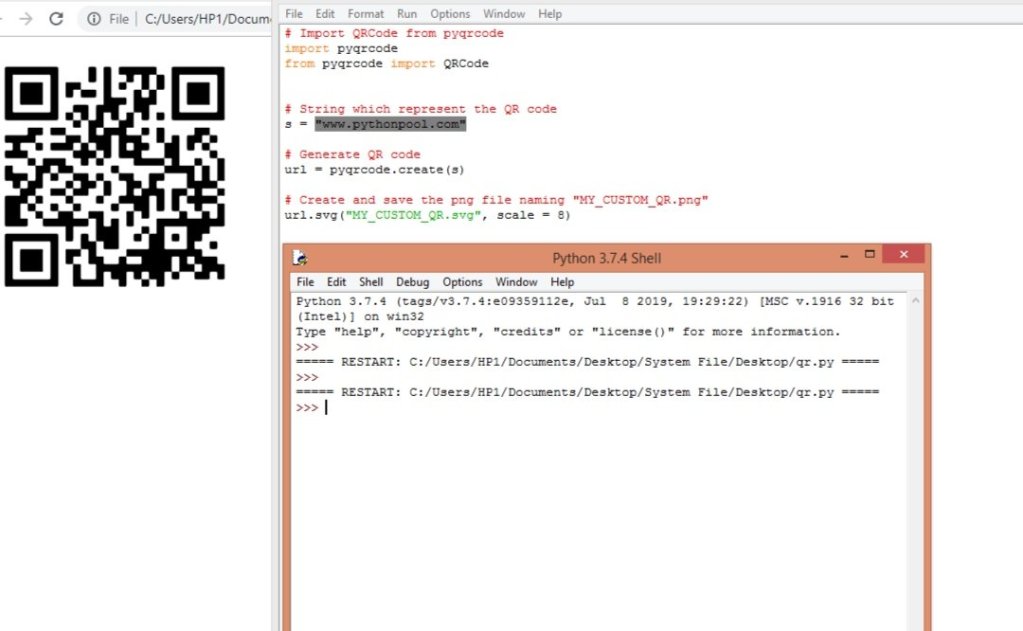This screenshot has width=1023, height=631.
Task: Click the shell line starting "Type "help""
Action: point(568,331)
